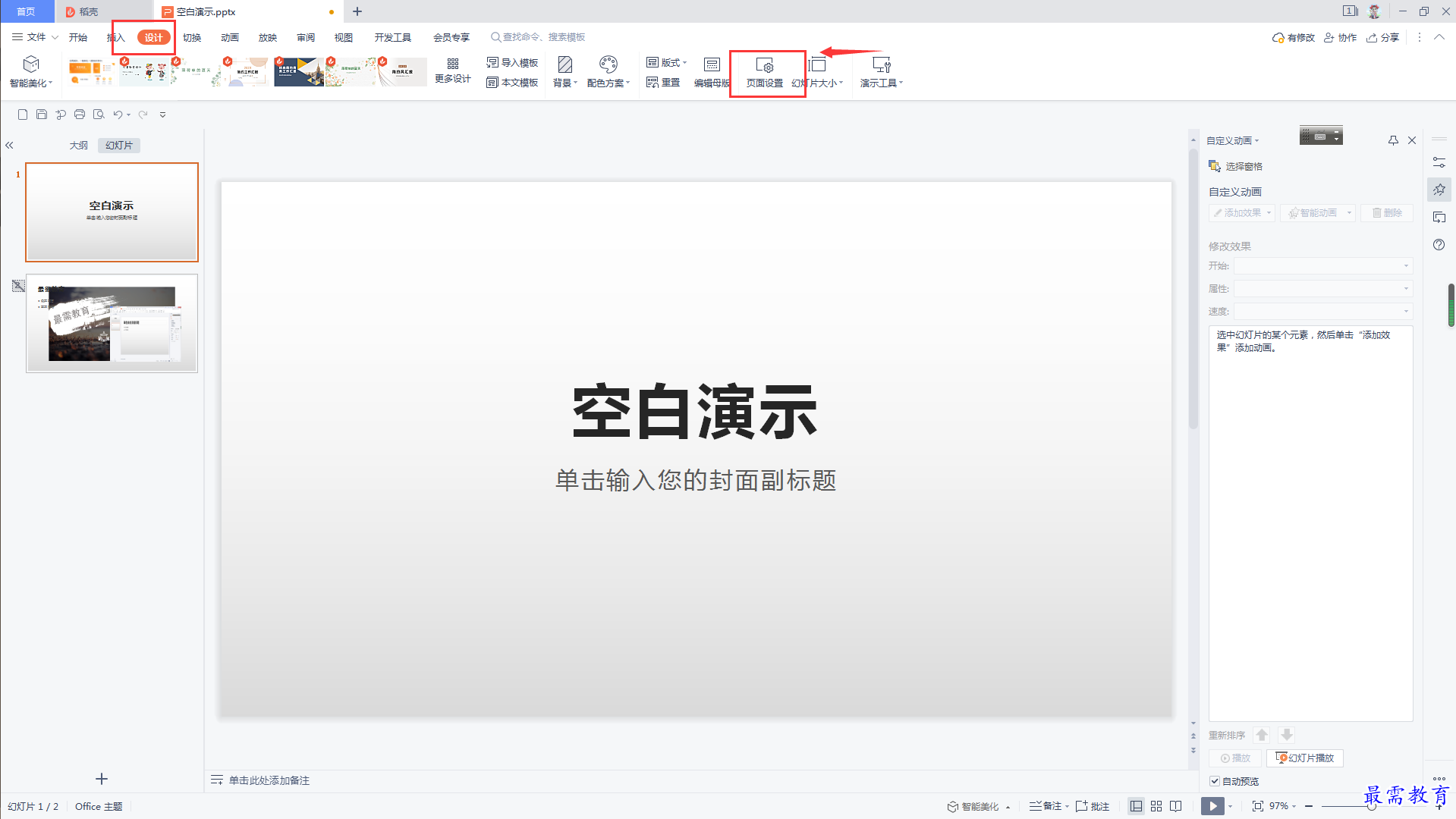Open 版式 layout dropdown
This screenshot has width=1456, height=819.
coord(666,63)
